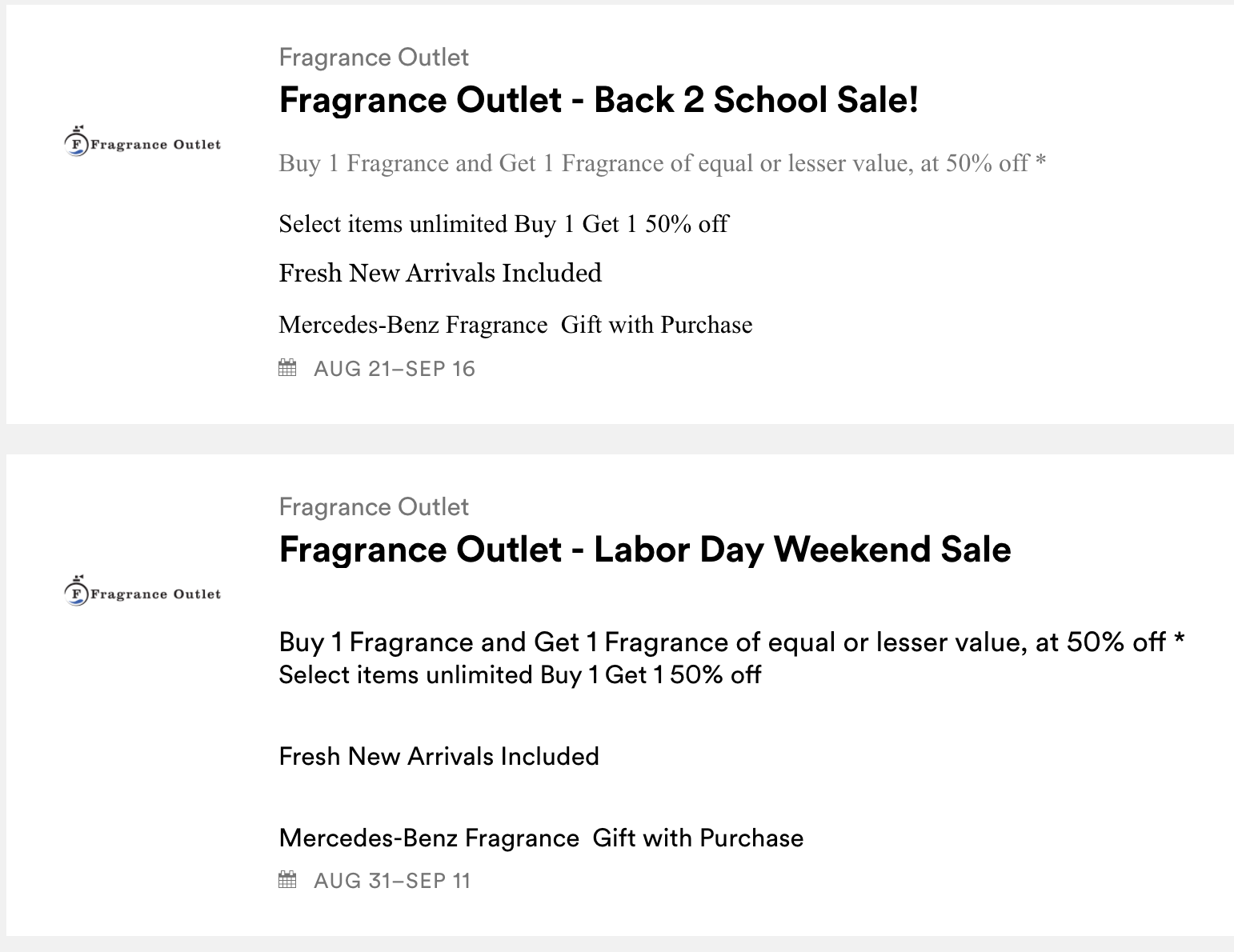Click the Mercedes-Benz Fragrance gift line in the Back 2 School card

tap(515, 325)
